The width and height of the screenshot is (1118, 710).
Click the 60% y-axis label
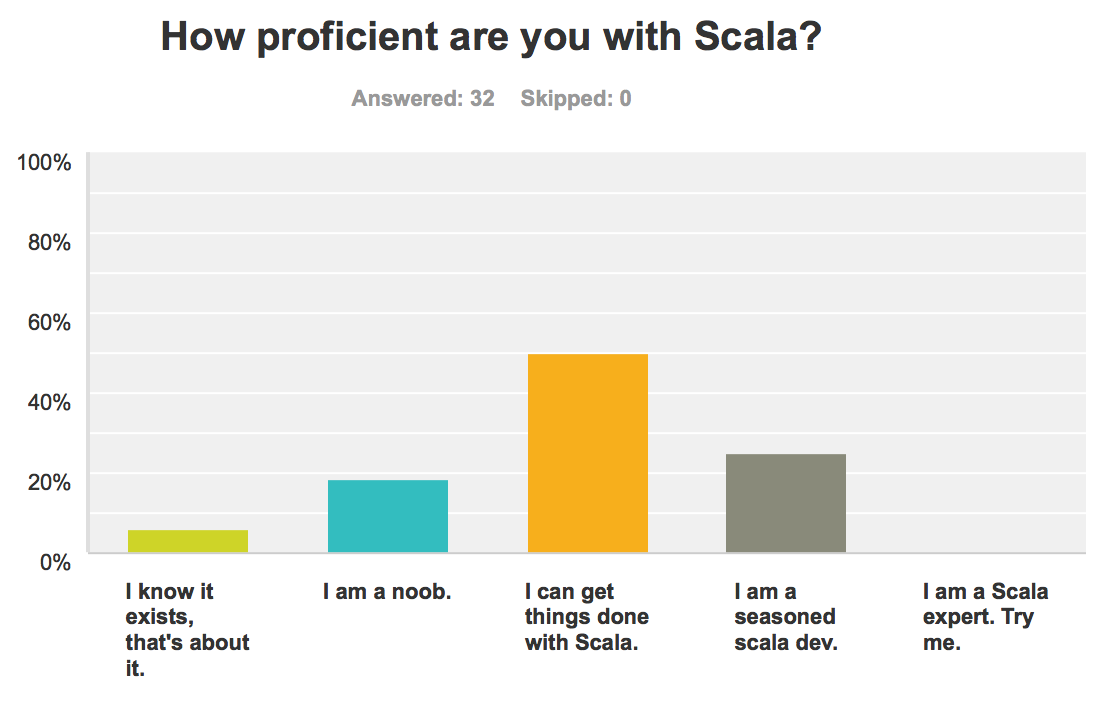coord(48,322)
